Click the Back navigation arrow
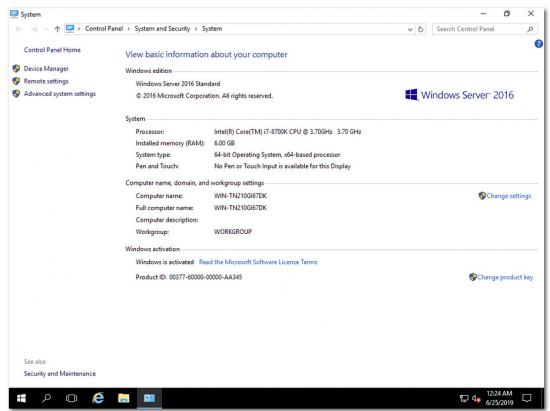This screenshot has width=550, height=411. pos(19,29)
